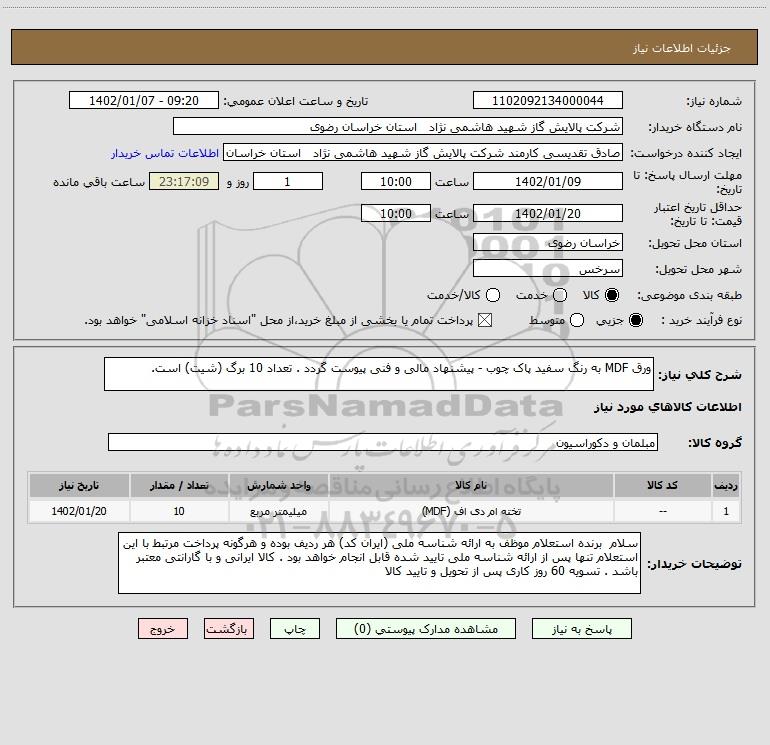Viewport: 770px width, 745px height.
Task: Click the announcement date field 1402/01/07 - 09:20
Action: (144, 100)
